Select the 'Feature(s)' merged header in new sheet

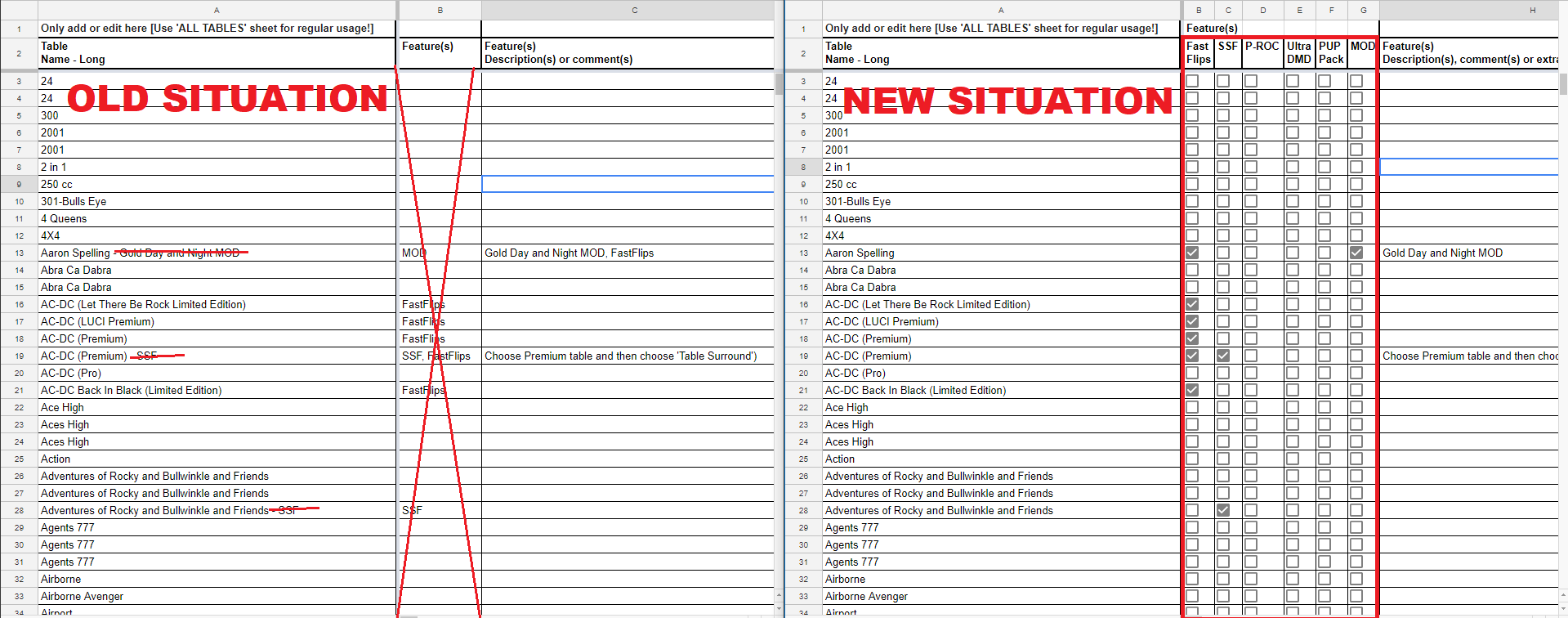tap(1280, 28)
